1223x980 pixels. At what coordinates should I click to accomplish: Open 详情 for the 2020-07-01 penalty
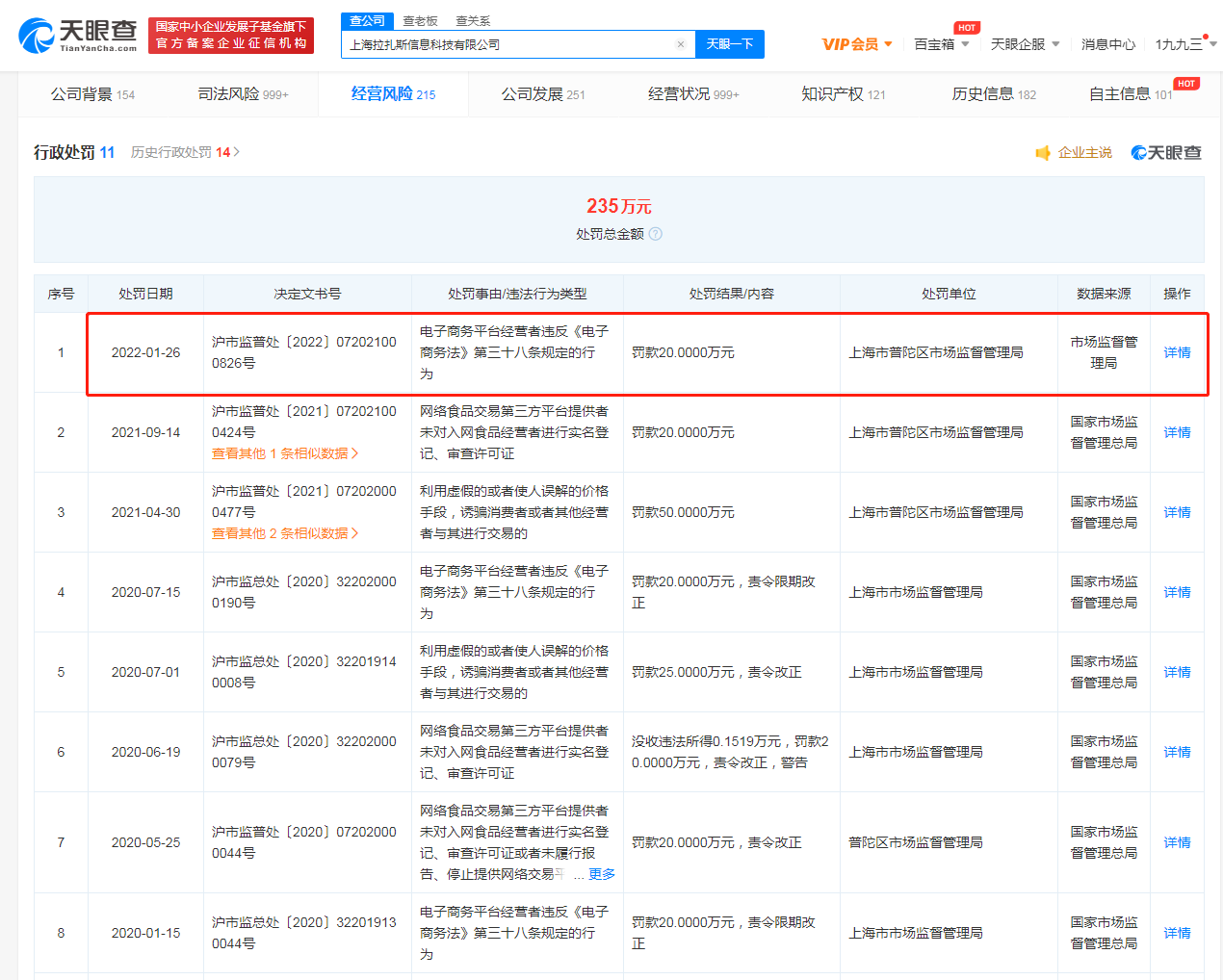coord(1177,672)
